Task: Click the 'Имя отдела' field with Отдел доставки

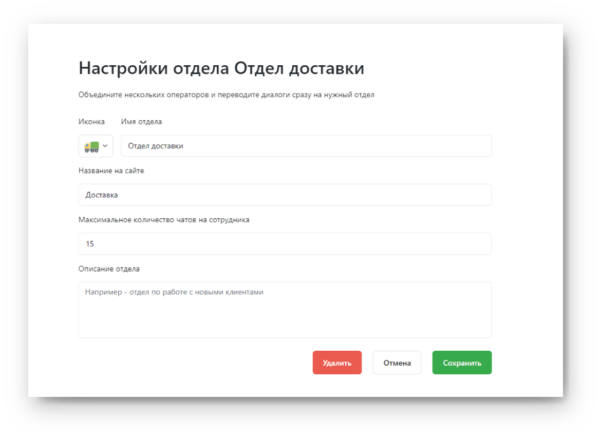Action: pos(306,146)
